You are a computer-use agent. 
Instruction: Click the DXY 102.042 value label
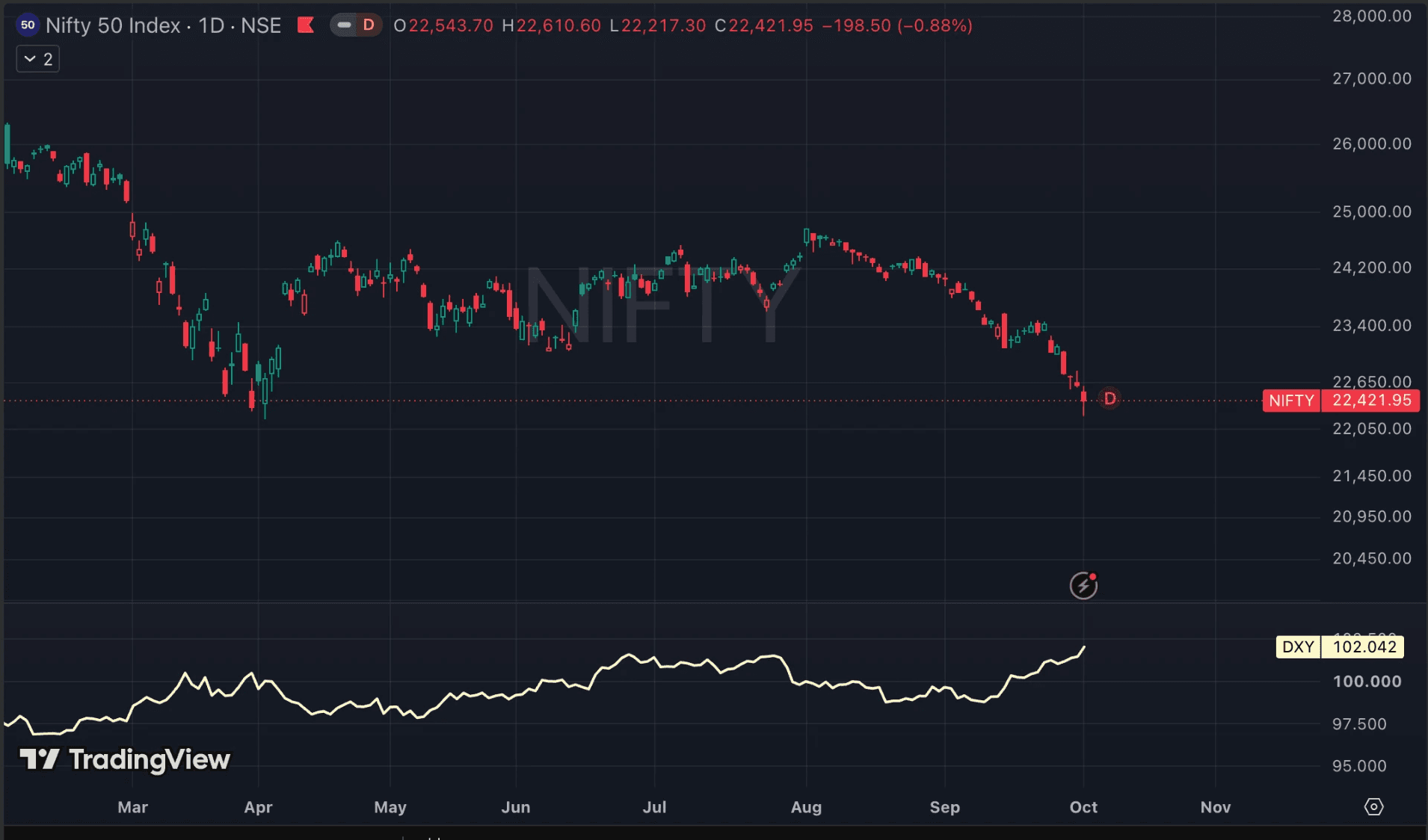tap(1364, 647)
